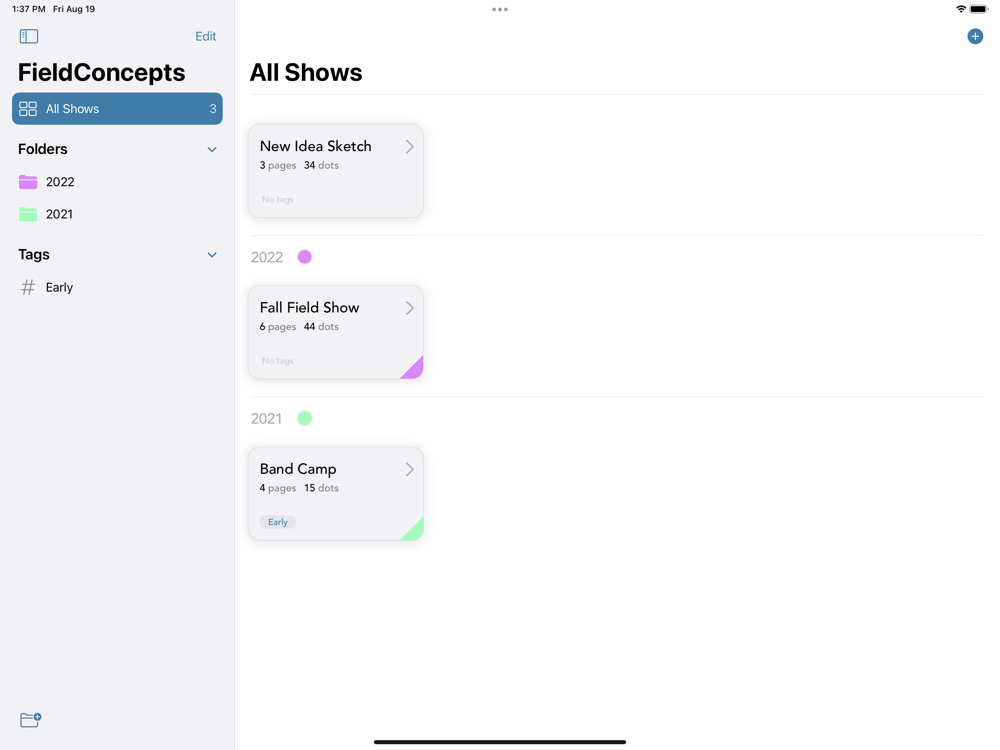Select the Early tag in sidebar
This screenshot has width=1000, height=750.
pyautogui.click(x=117, y=288)
